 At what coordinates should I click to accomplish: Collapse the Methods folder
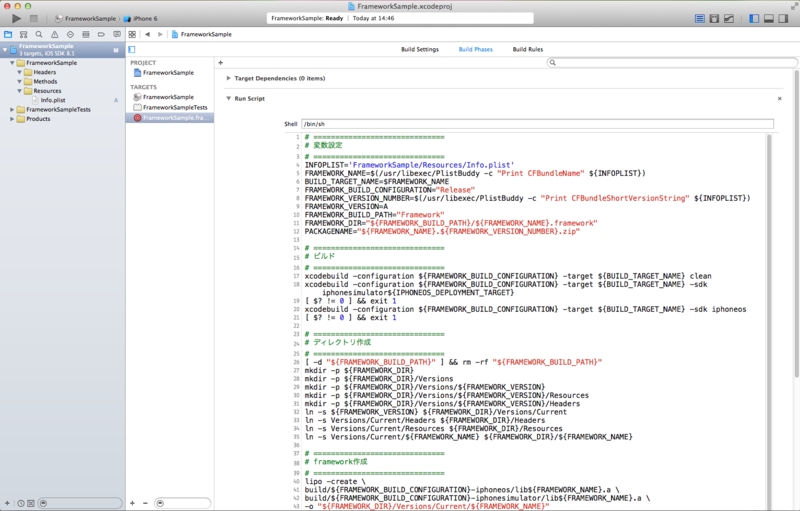pos(19,82)
